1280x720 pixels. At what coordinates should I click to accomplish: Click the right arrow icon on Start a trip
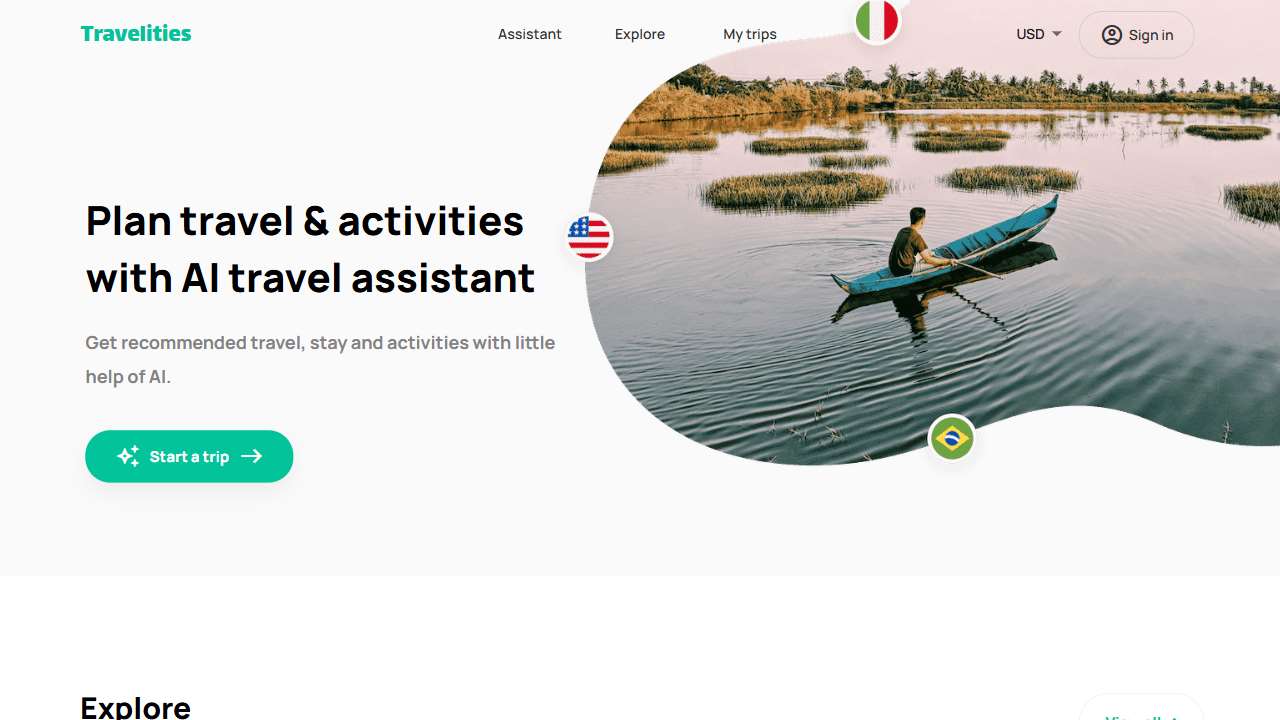pos(251,456)
